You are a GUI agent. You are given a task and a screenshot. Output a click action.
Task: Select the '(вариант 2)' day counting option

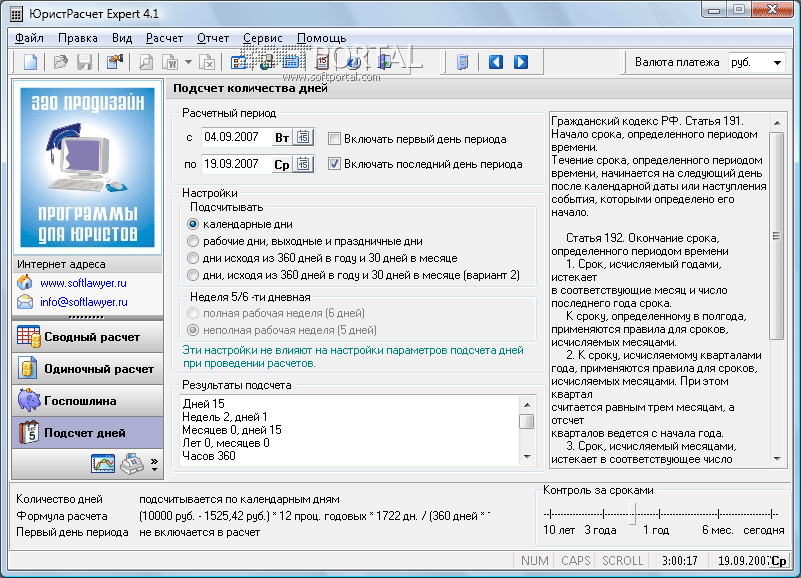193,275
